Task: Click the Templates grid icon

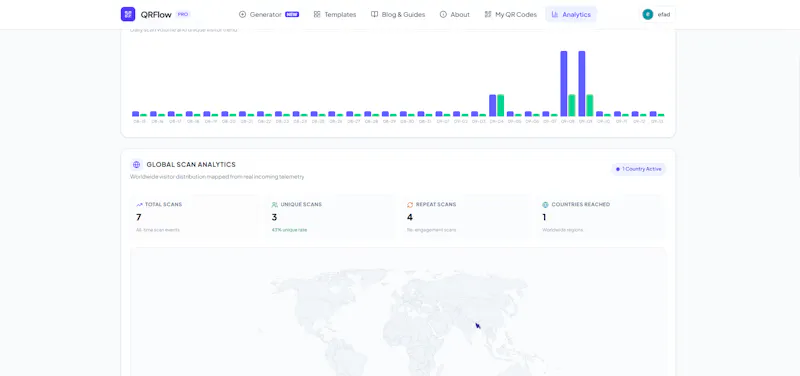Action: tap(317, 14)
